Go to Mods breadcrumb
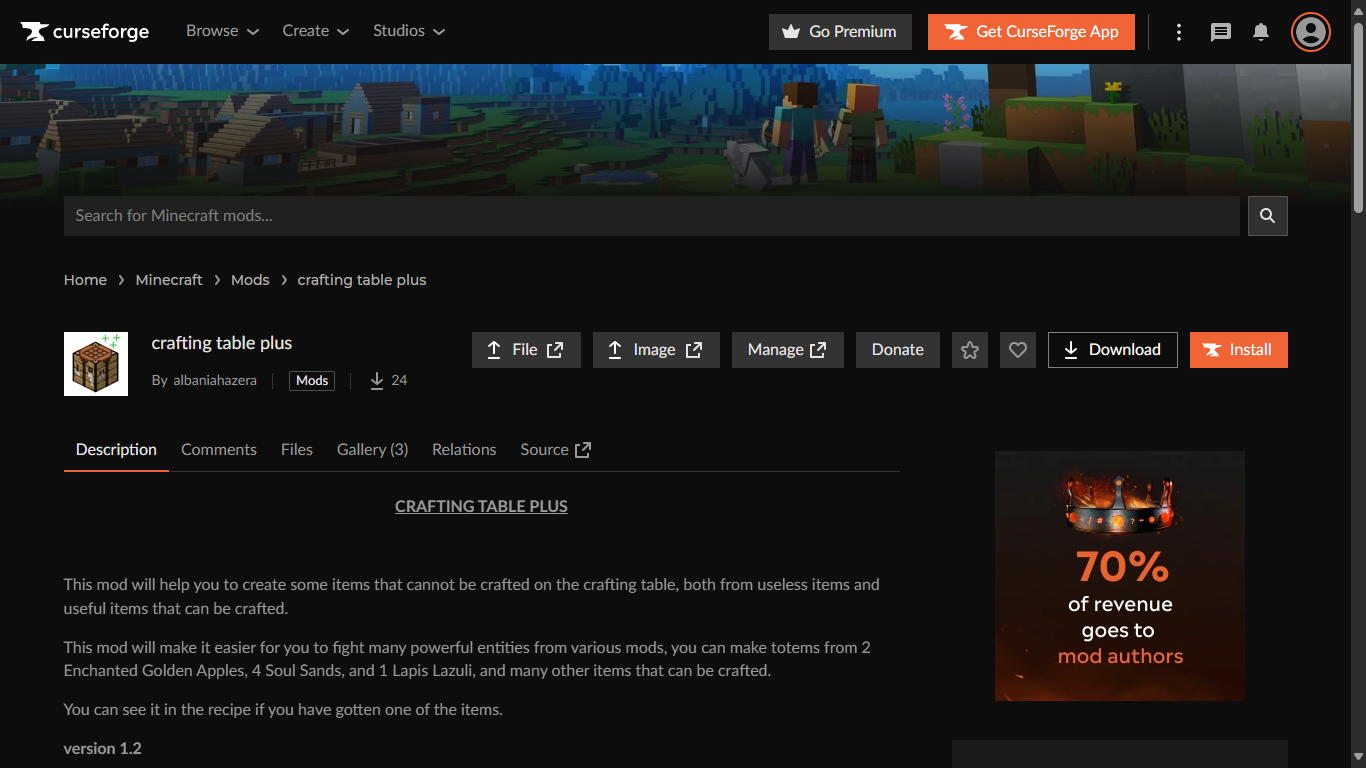The height and width of the screenshot is (768, 1366). [x=250, y=280]
